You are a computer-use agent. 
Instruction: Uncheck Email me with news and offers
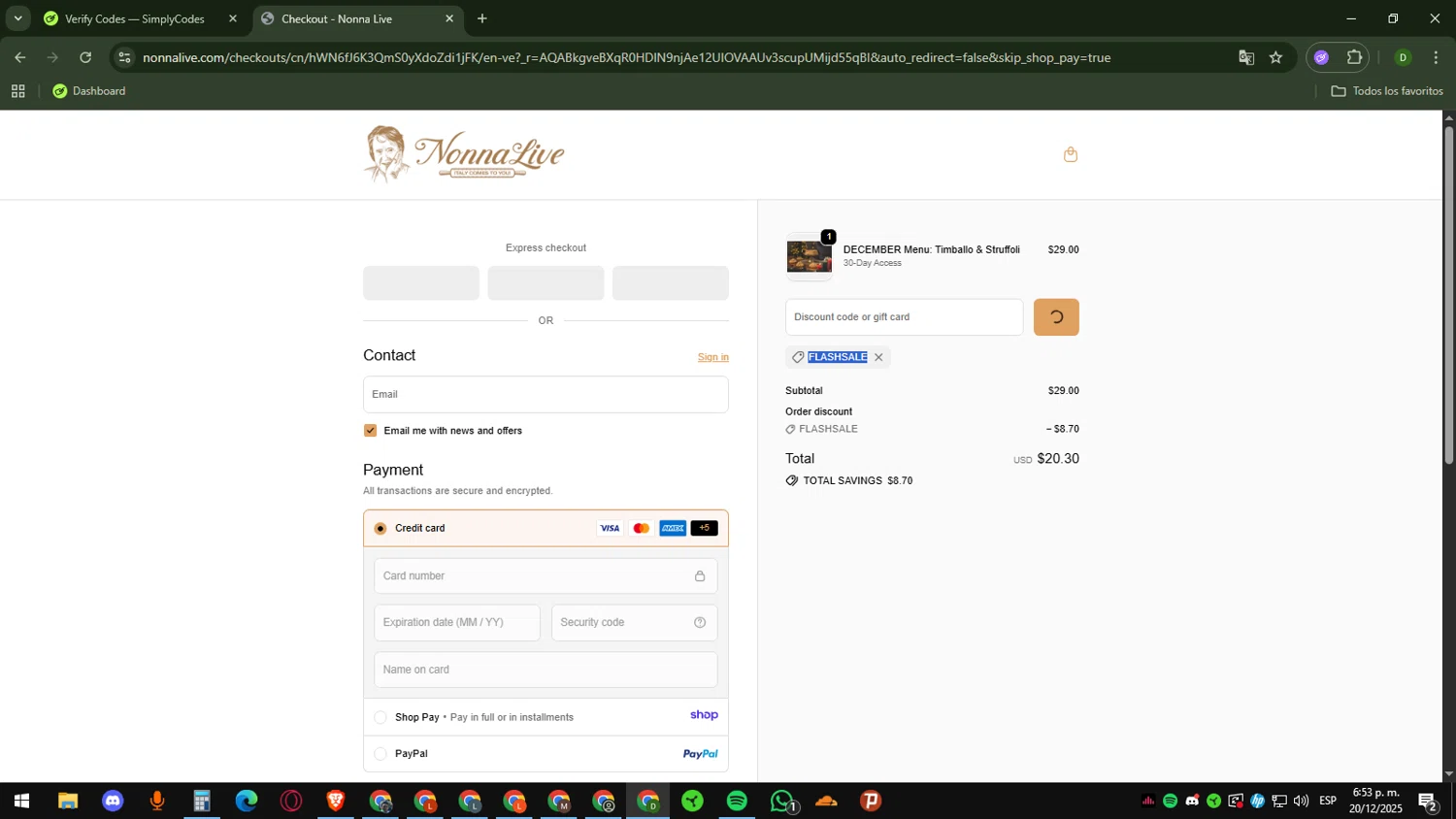[370, 431]
